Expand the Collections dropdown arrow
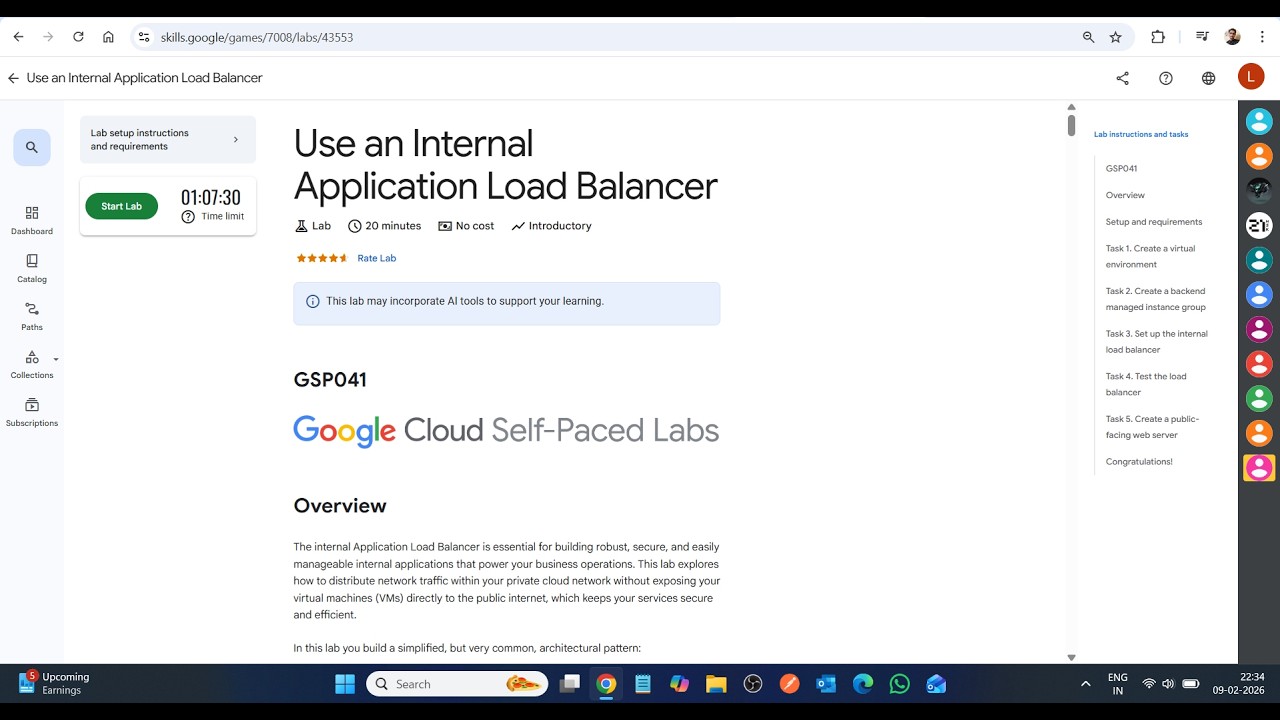 point(56,359)
